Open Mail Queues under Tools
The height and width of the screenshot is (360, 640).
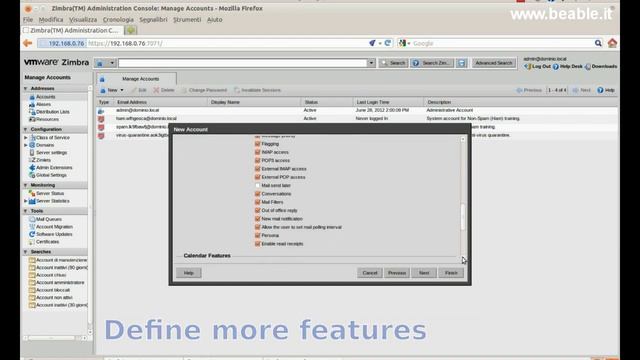[49, 219]
